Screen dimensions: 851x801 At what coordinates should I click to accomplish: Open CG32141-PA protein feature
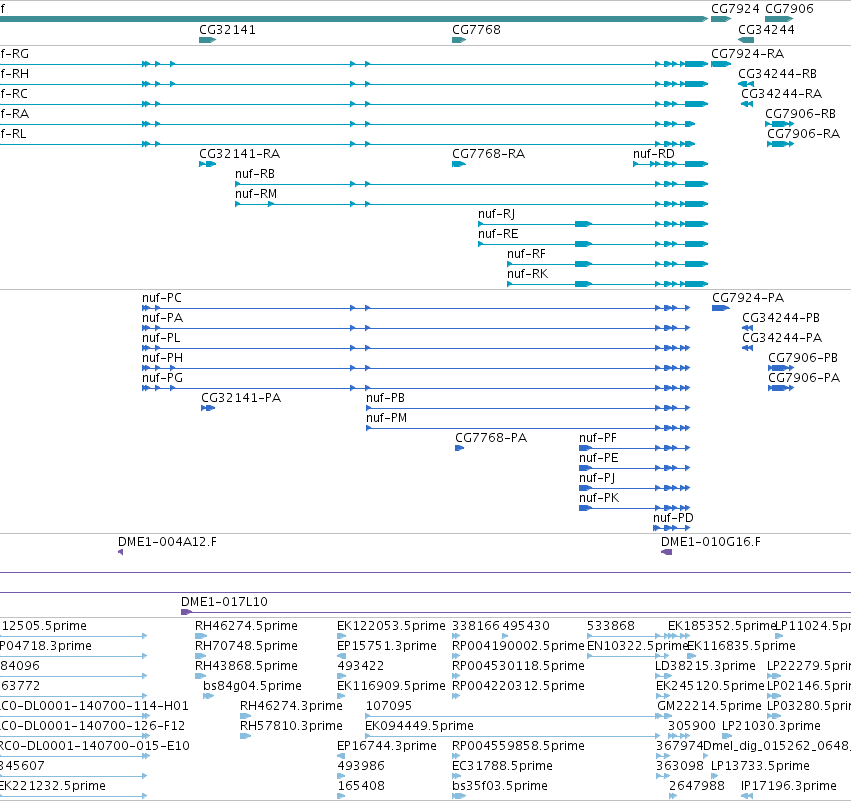241,398
